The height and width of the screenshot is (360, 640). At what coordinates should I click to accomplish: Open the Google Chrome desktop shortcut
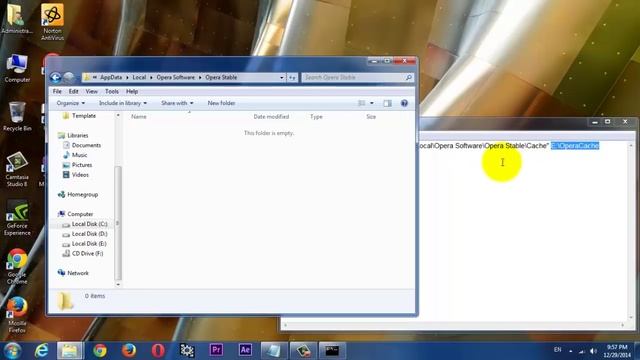coord(17,267)
